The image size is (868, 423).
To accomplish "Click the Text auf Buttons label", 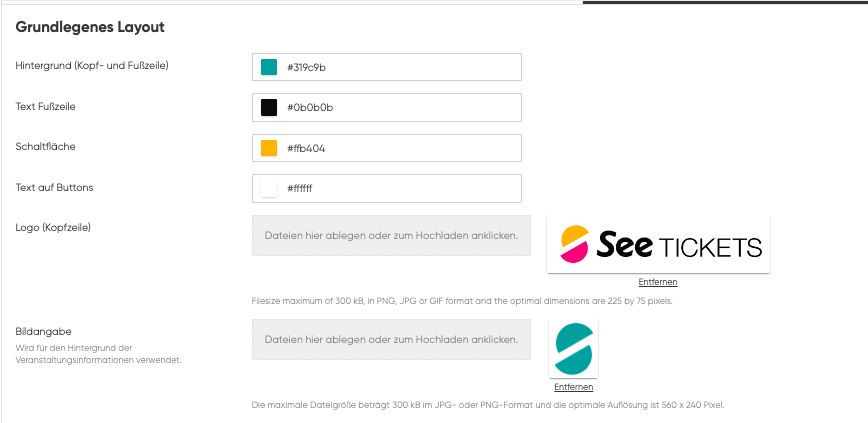I will 54,187.
